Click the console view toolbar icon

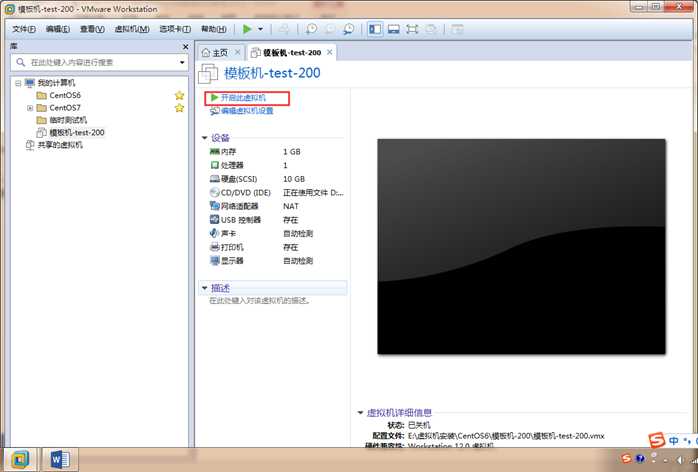click(x=394, y=29)
